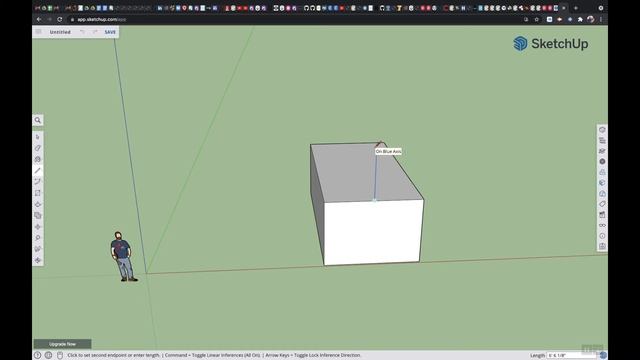
Task: Open a new browser tab
Action: [x=576, y=8]
